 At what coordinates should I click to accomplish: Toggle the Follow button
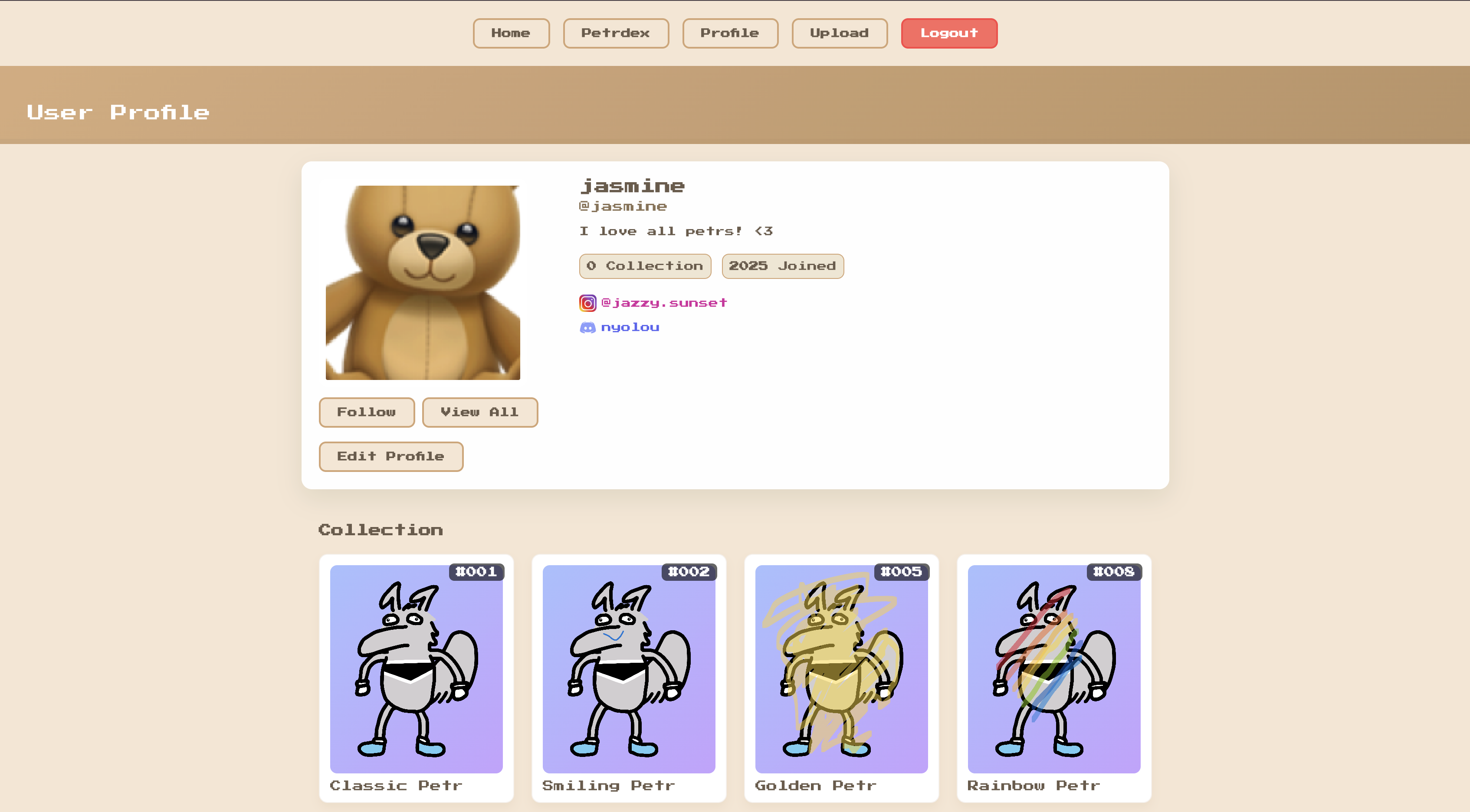(x=366, y=412)
